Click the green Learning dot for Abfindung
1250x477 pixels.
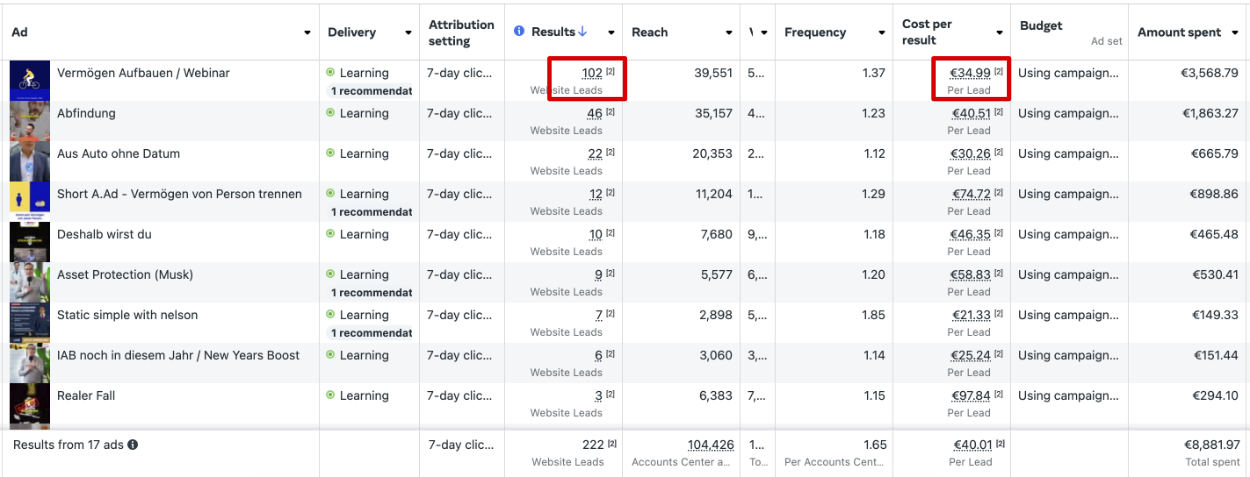pyautogui.click(x=331, y=113)
